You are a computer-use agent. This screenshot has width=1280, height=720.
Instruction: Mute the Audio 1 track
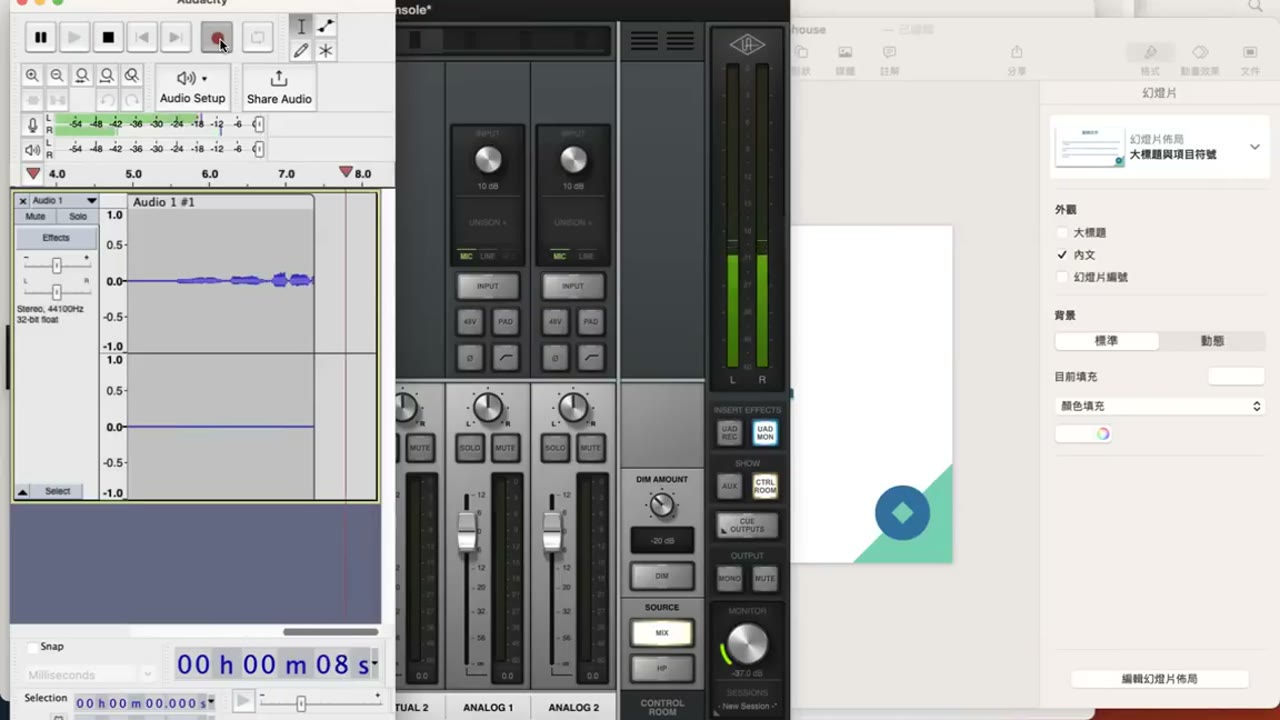36,217
